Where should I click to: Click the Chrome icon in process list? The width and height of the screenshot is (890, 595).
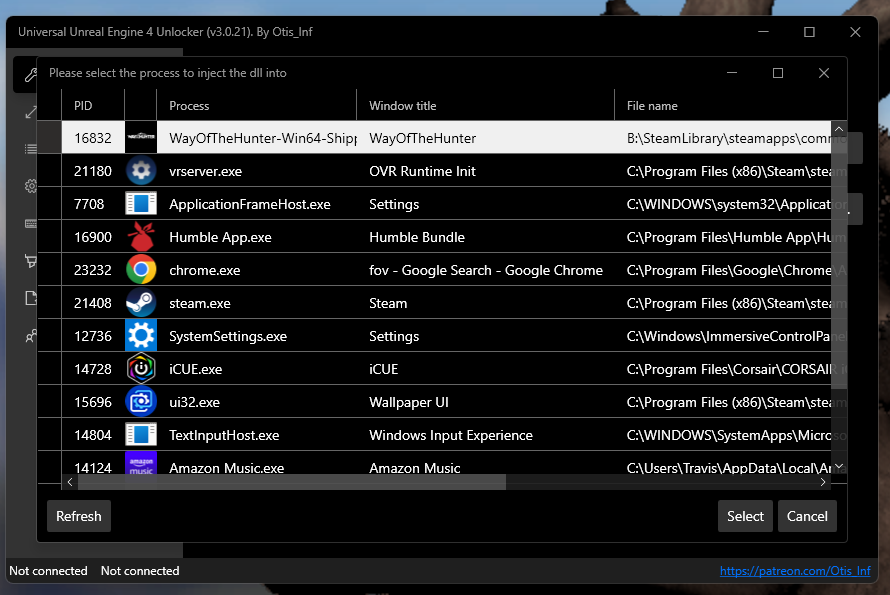(x=141, y=270)
